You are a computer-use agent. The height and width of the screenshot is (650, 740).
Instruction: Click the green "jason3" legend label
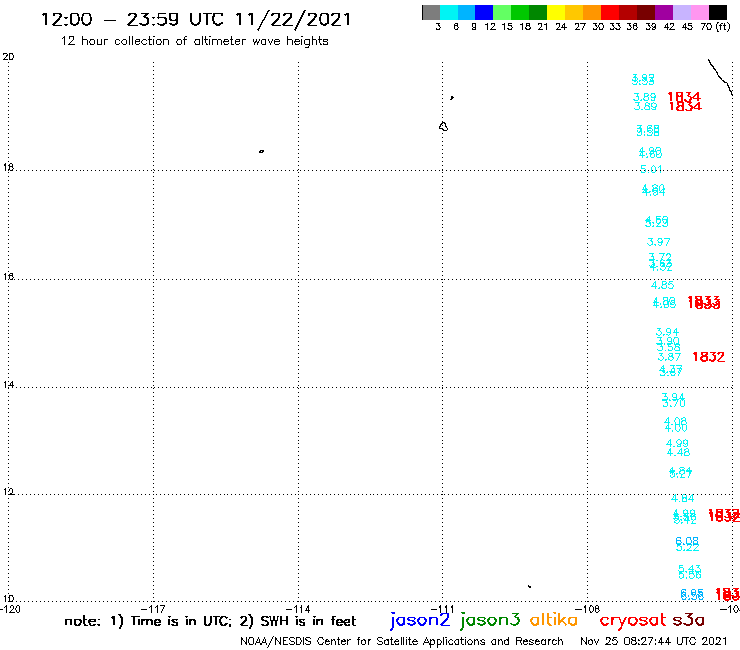[x=490, y=620]
